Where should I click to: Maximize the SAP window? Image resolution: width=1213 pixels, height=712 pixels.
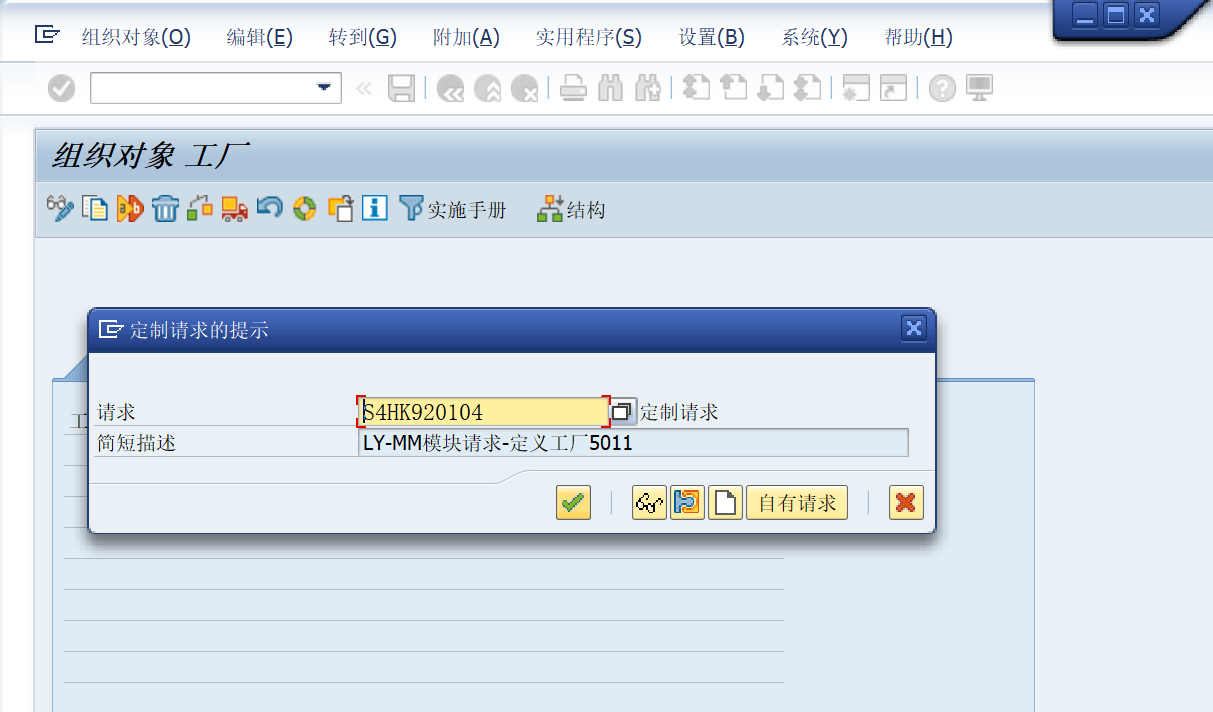pyautogui.click(x=1115, y=15)
